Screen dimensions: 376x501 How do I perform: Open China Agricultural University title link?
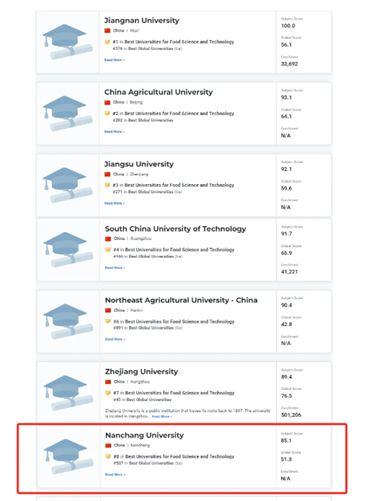(158, 92)
